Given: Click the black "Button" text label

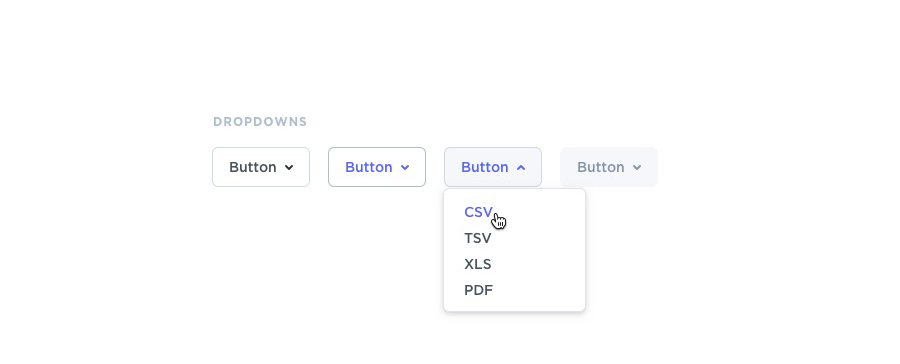Looking at the screenshot, I should click(253, 167).
